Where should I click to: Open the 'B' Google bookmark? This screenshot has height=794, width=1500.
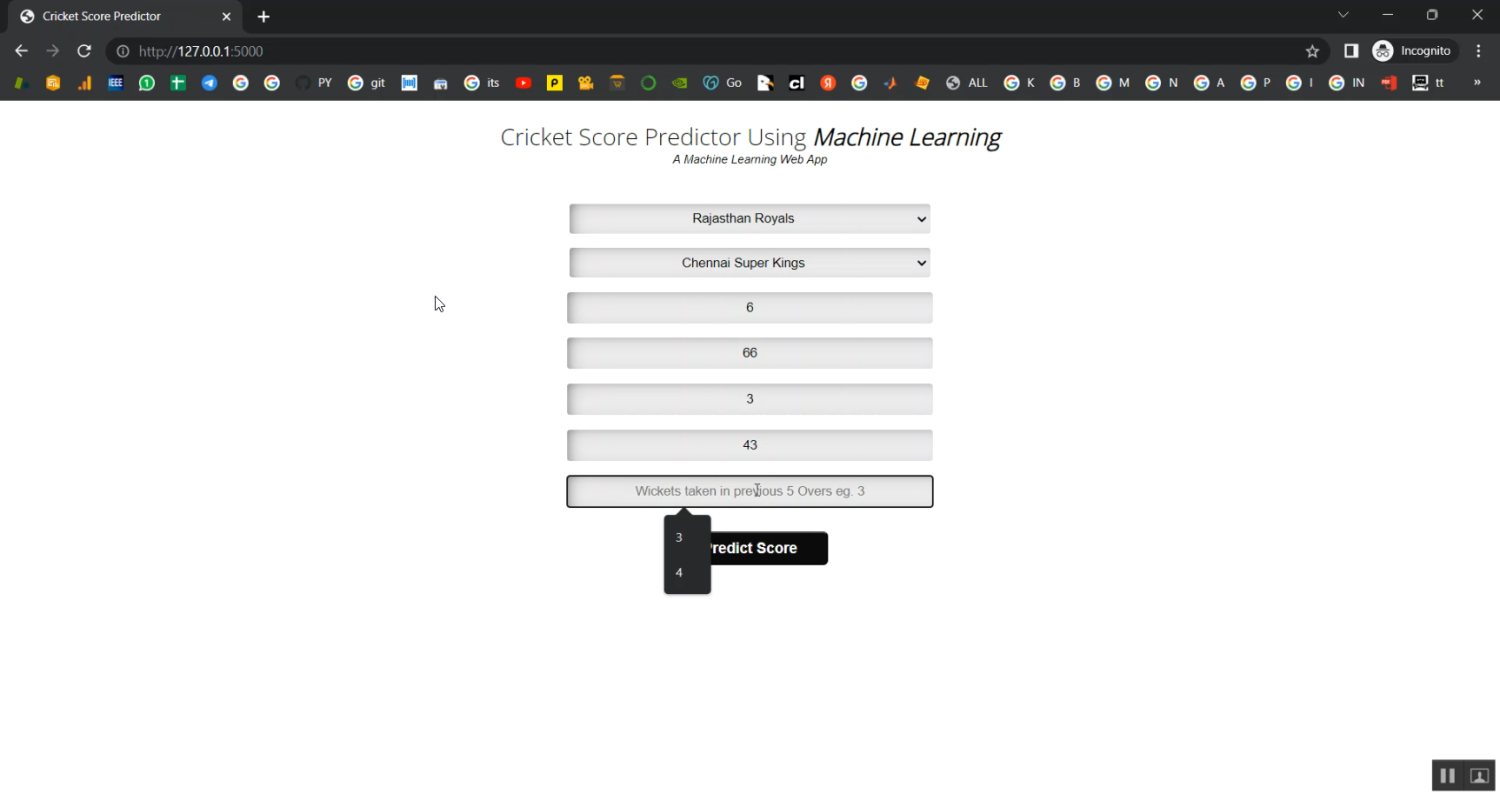(1066, 83)
